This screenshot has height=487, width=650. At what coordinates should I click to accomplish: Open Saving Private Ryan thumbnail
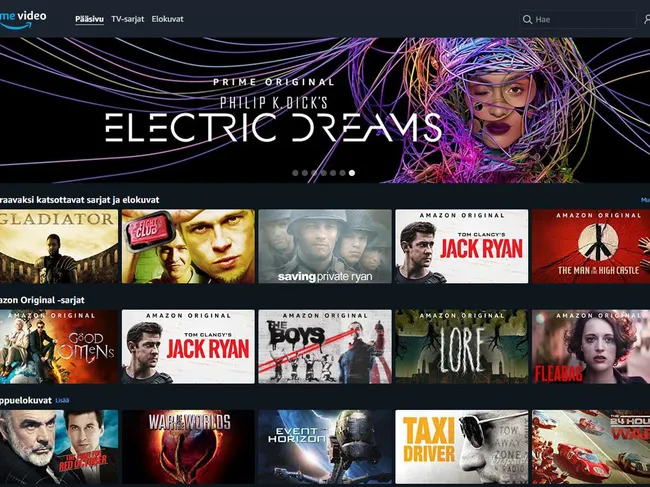pyautogui.click(x=325, y=246)
